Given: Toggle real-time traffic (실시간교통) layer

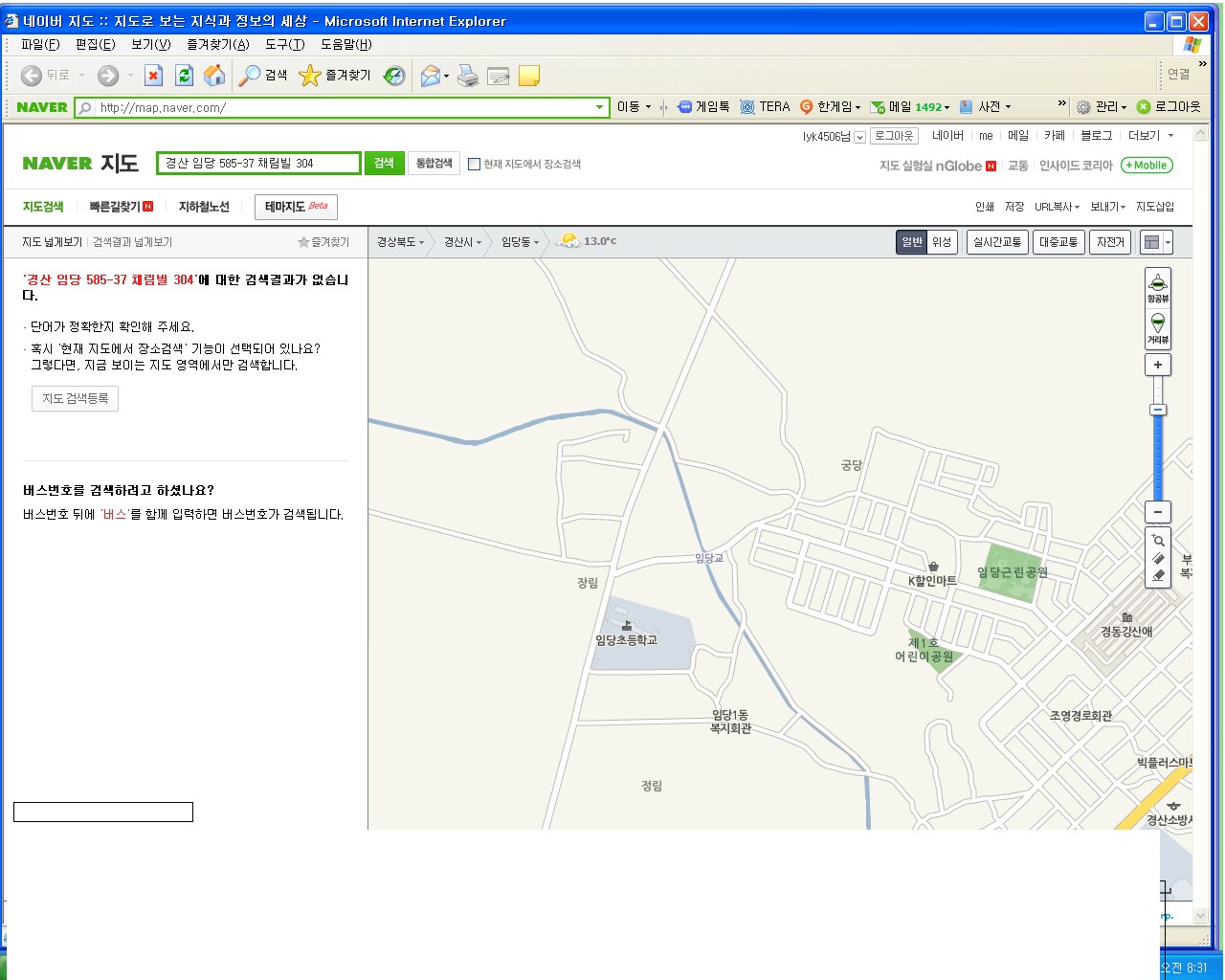Looking at the screenshot, I should click(x=996, y=242).
